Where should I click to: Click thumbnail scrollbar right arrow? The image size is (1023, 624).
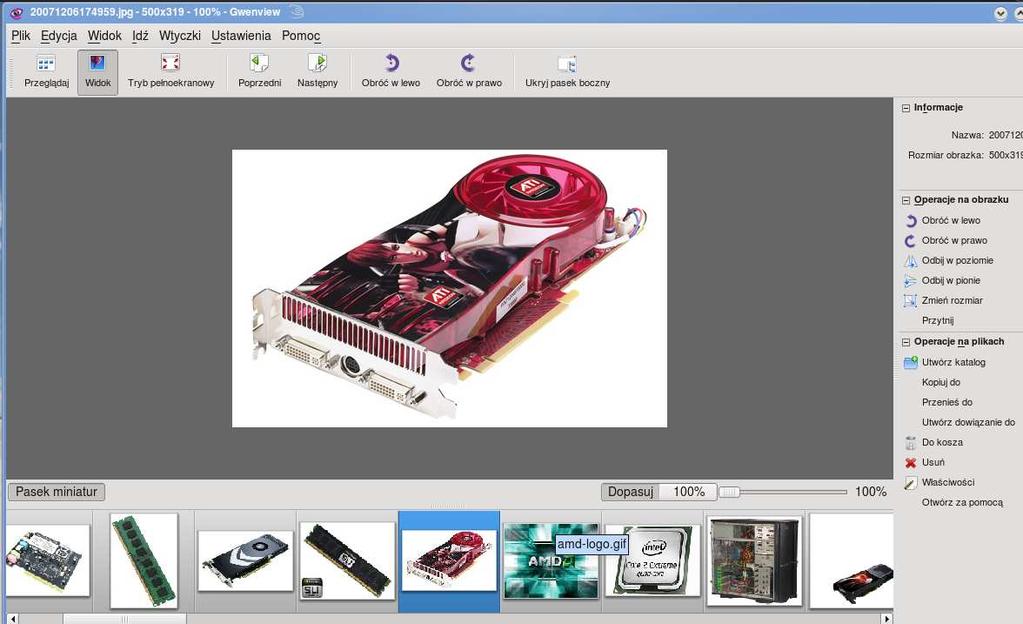pyautogui.click(x=886, y=618)
